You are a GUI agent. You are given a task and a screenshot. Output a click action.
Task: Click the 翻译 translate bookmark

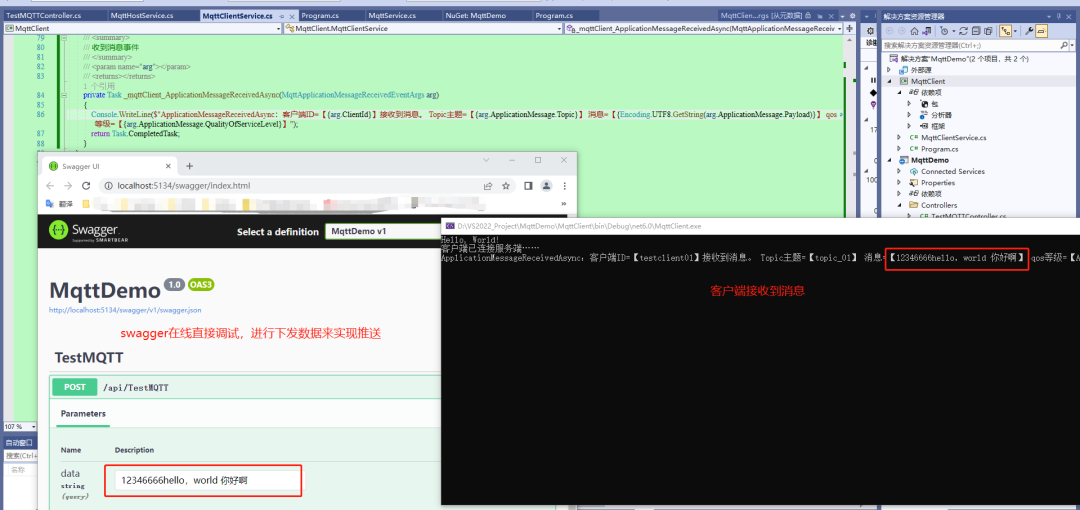tap(58, 204)
